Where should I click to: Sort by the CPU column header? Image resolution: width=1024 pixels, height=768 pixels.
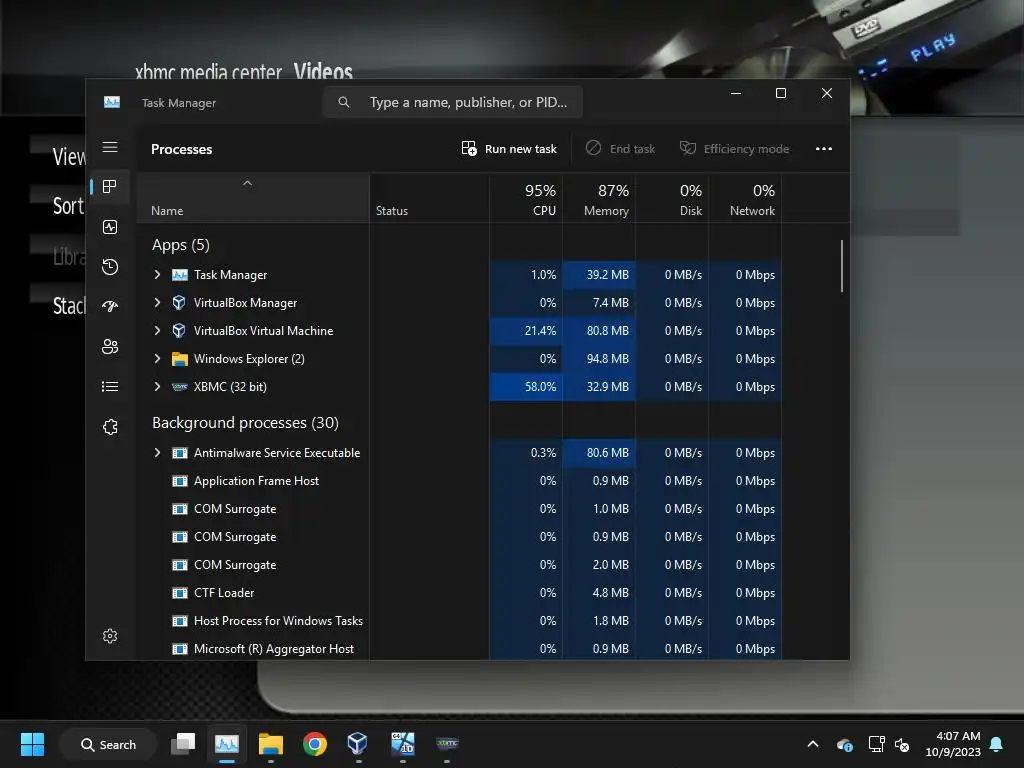coord(526,199)
